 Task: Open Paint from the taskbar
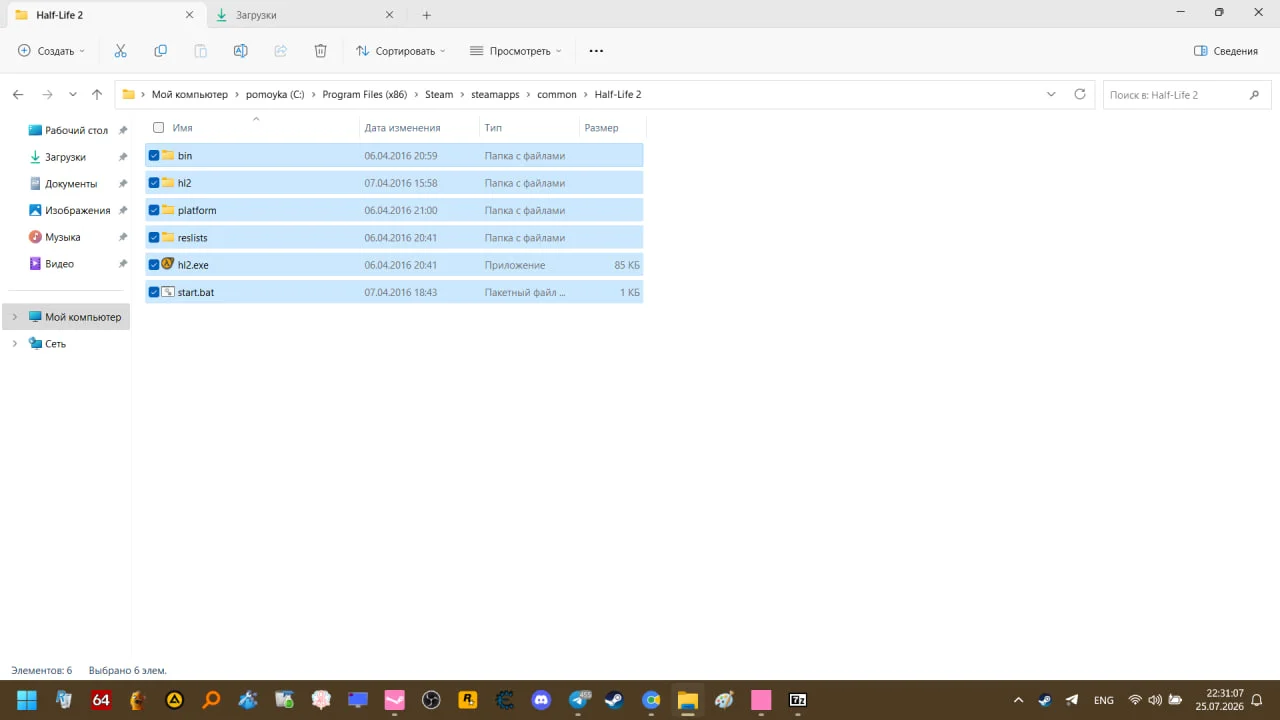[x=724, y=700]
